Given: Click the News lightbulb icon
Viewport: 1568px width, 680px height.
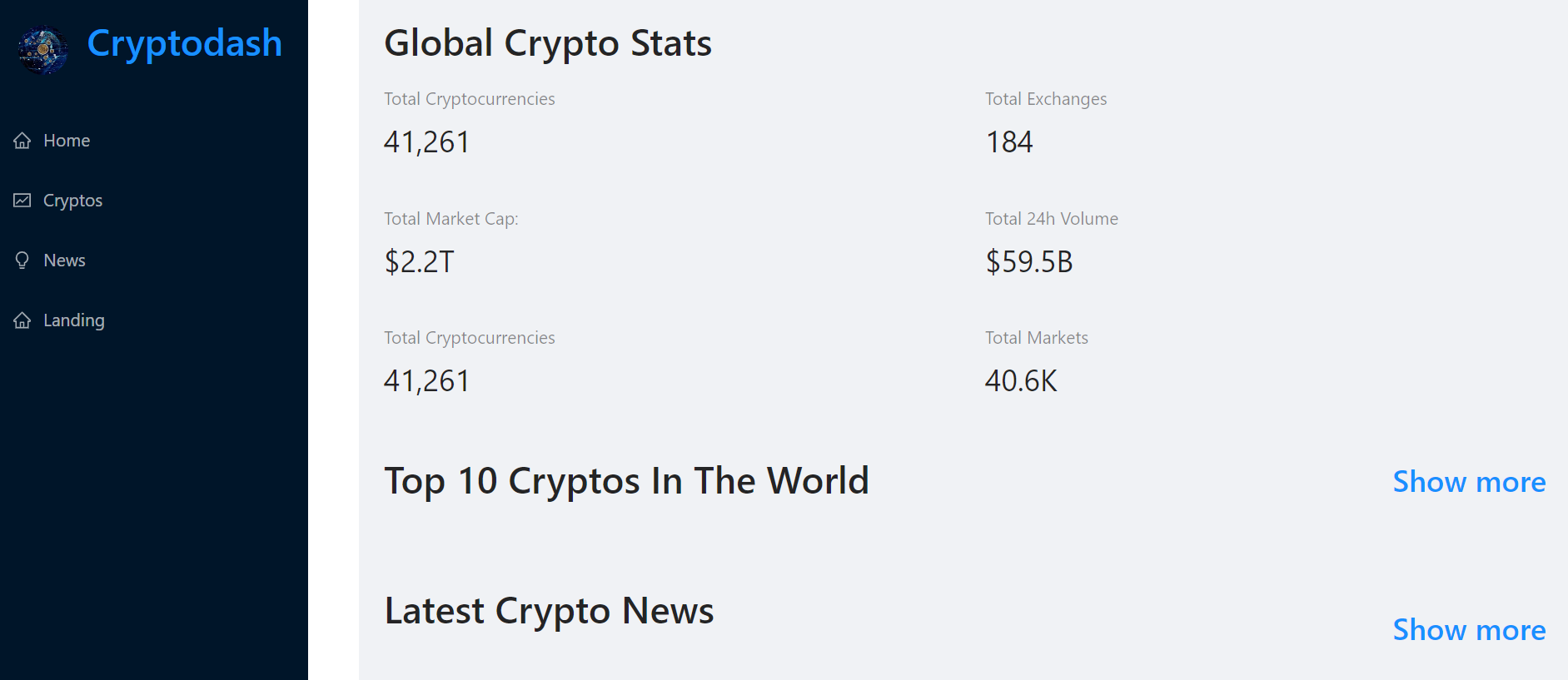Looking at the screenshot, I should [x=22, y=261].
